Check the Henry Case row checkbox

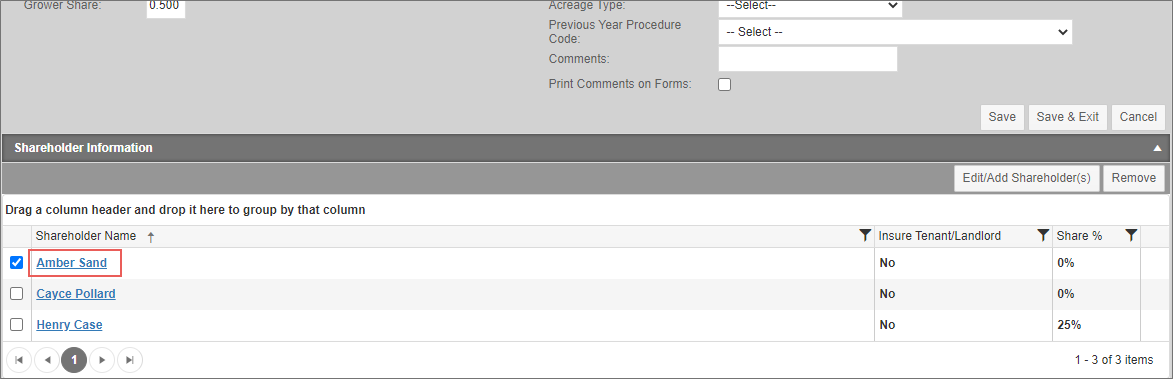tap(16, 324)
